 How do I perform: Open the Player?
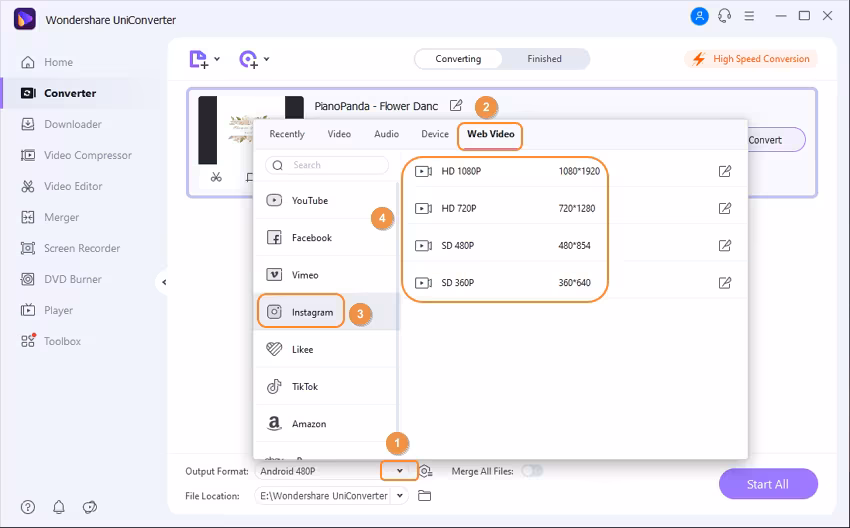pyautogui.click(x=47, y=310)
